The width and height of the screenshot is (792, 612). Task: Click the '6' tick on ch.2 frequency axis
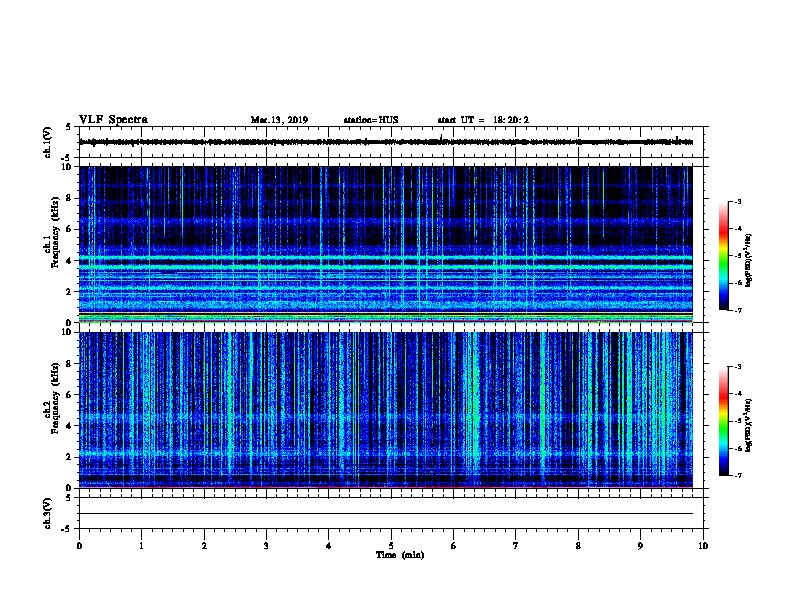(70, 394)
